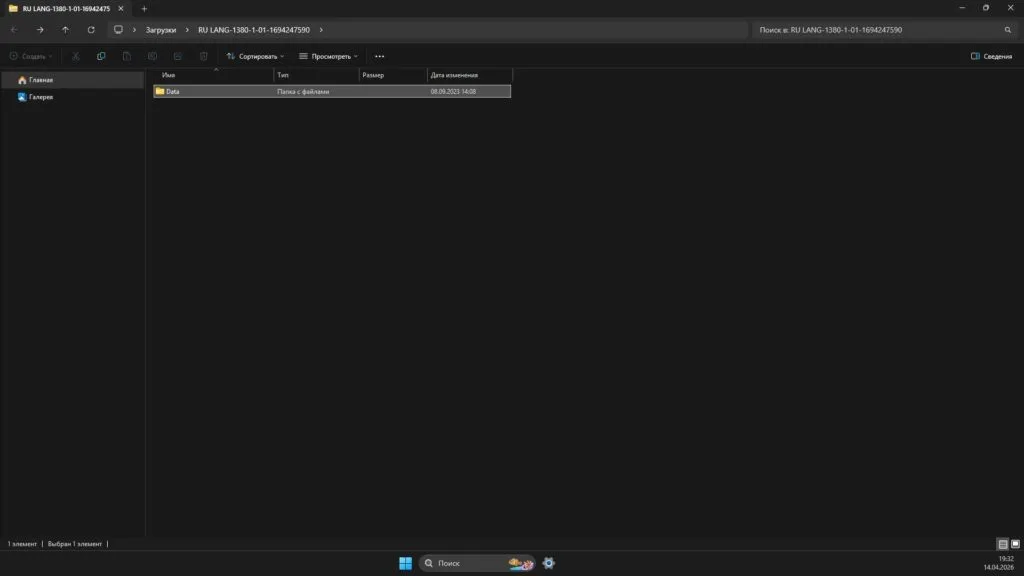This screenshot has width=1024, height=576.
Task: Click the RU LANG-1380-1-01-1694247590 breadcrumb
Action: click(254, 30)
